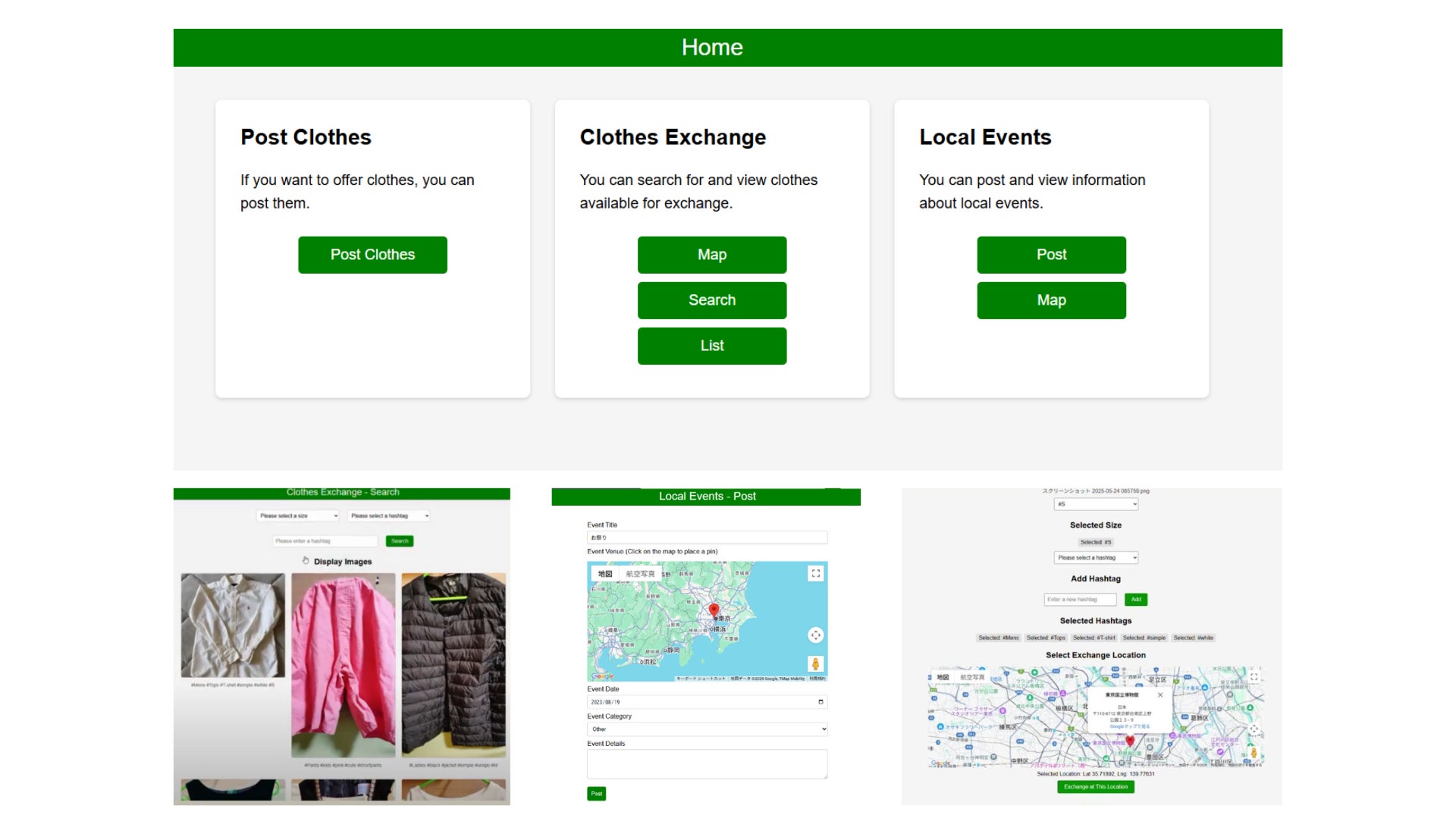Image resolution: width=1456 pixels, height=834 pixels.
Task: Click red pin marker on Tokyo map
Action: (x=714, y=610)
